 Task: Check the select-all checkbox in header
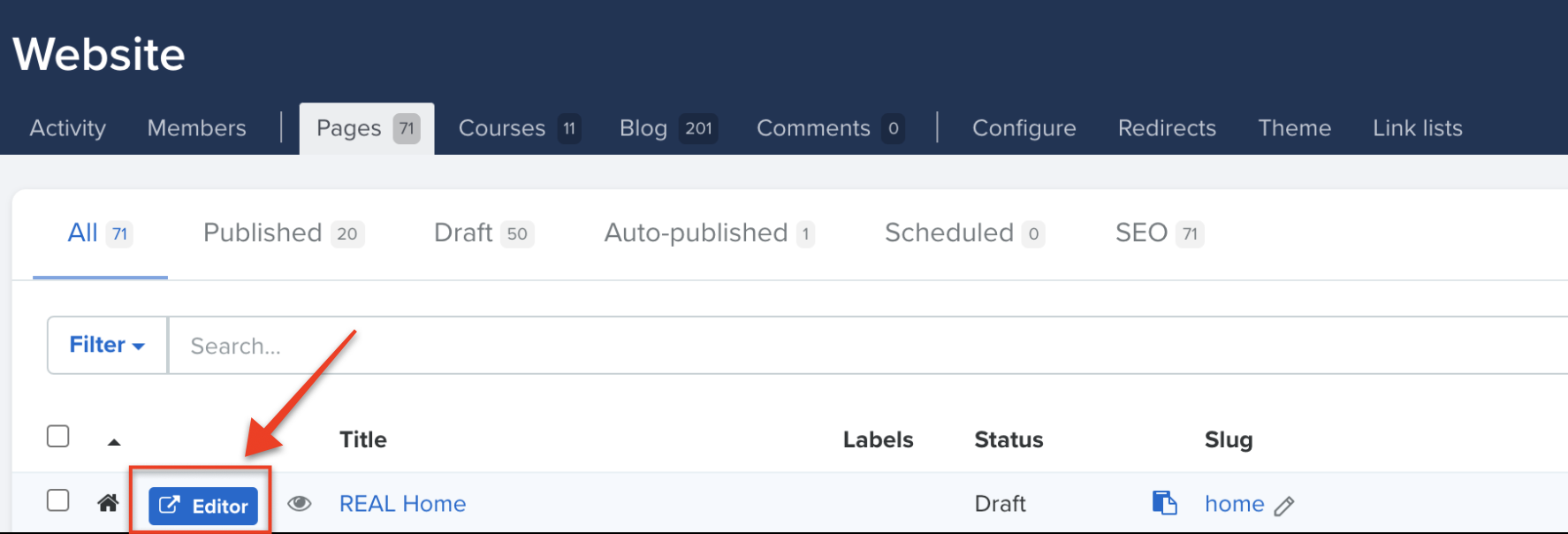[x=58, y=436]
